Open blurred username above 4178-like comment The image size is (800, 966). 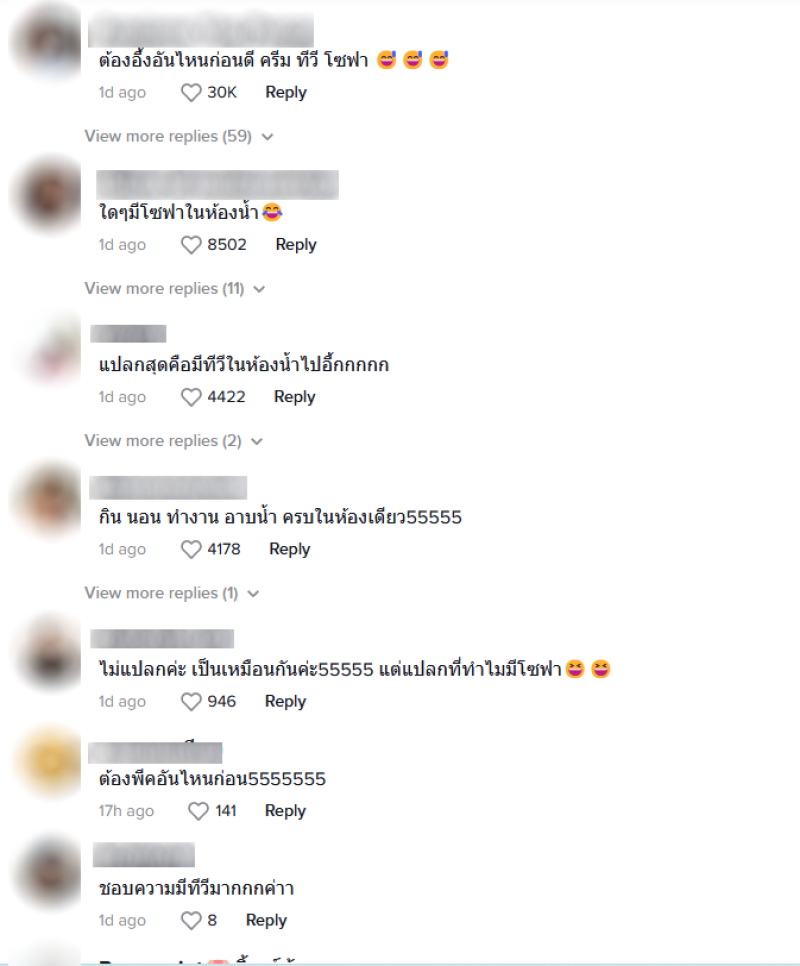point(168,487)
